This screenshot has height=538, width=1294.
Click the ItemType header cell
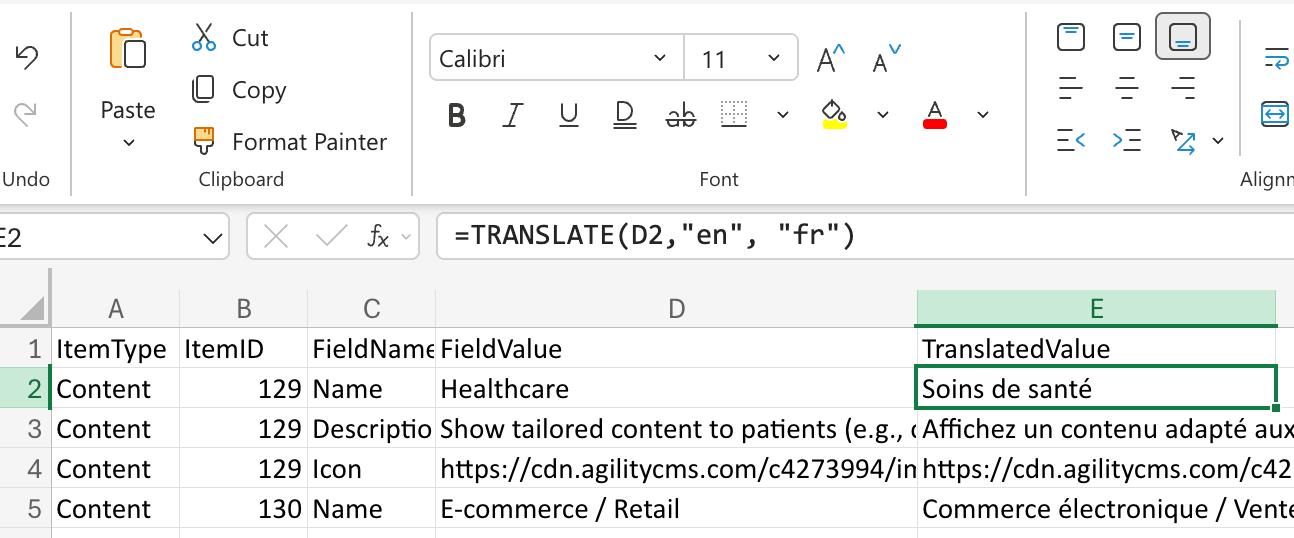click(x=116, y=349)
